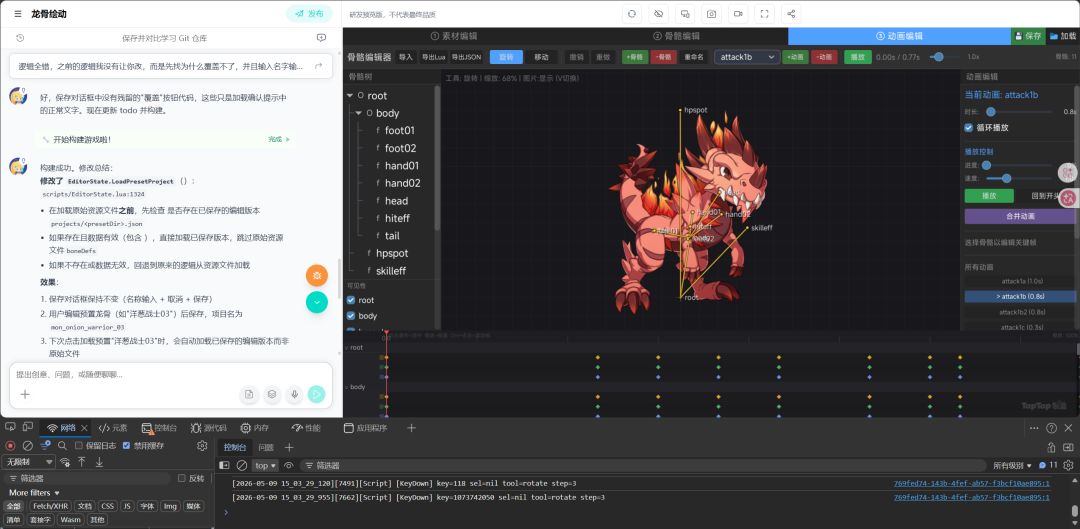
Task: Click the export HAR download arrow icon
Action: click(99, 461)
